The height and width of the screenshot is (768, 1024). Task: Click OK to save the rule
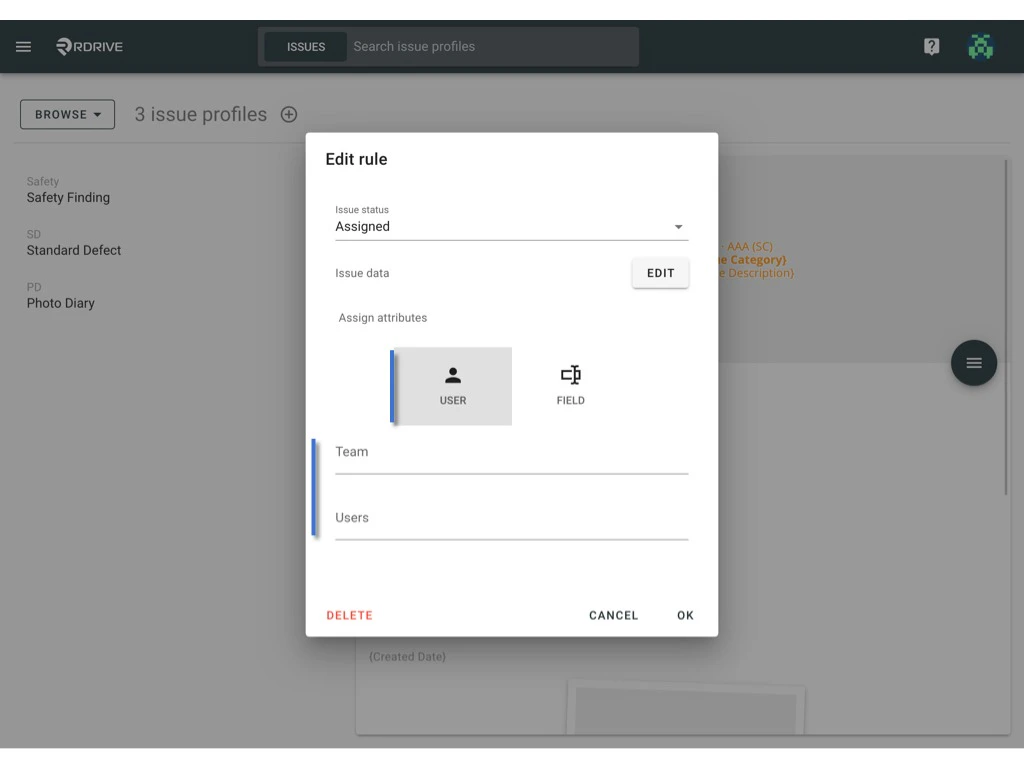tap(685, 615)
